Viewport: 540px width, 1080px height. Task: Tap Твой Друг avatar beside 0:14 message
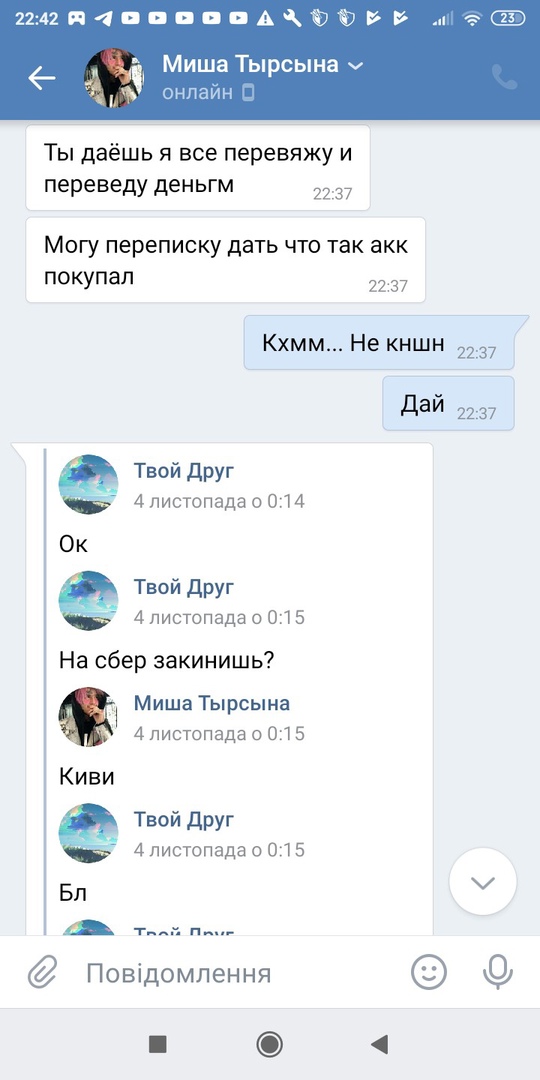(88, 484)
